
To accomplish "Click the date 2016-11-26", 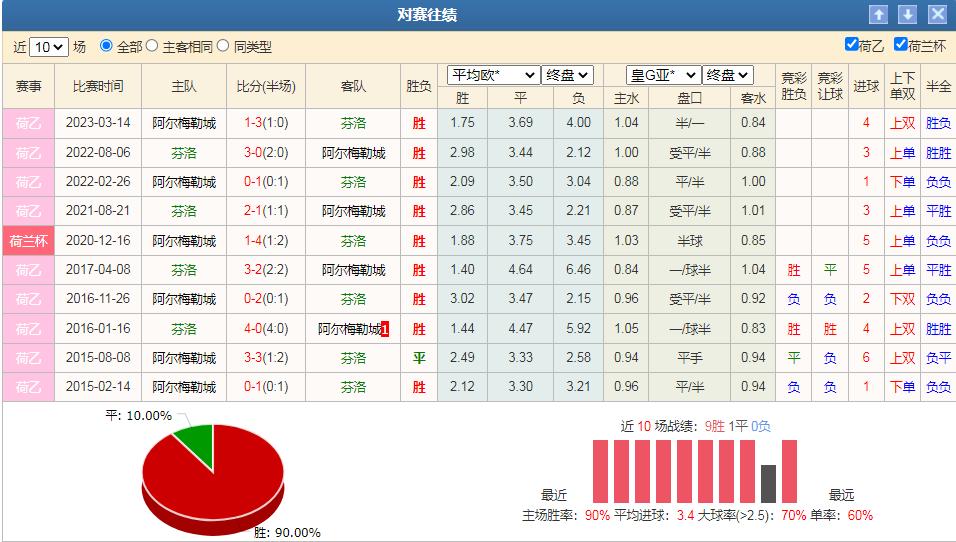I will pyautogui.click(x=98, y=299).
